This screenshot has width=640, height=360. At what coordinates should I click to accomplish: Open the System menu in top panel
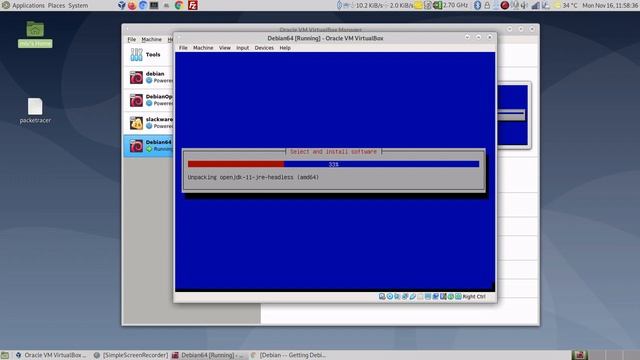tap(78, 5)
